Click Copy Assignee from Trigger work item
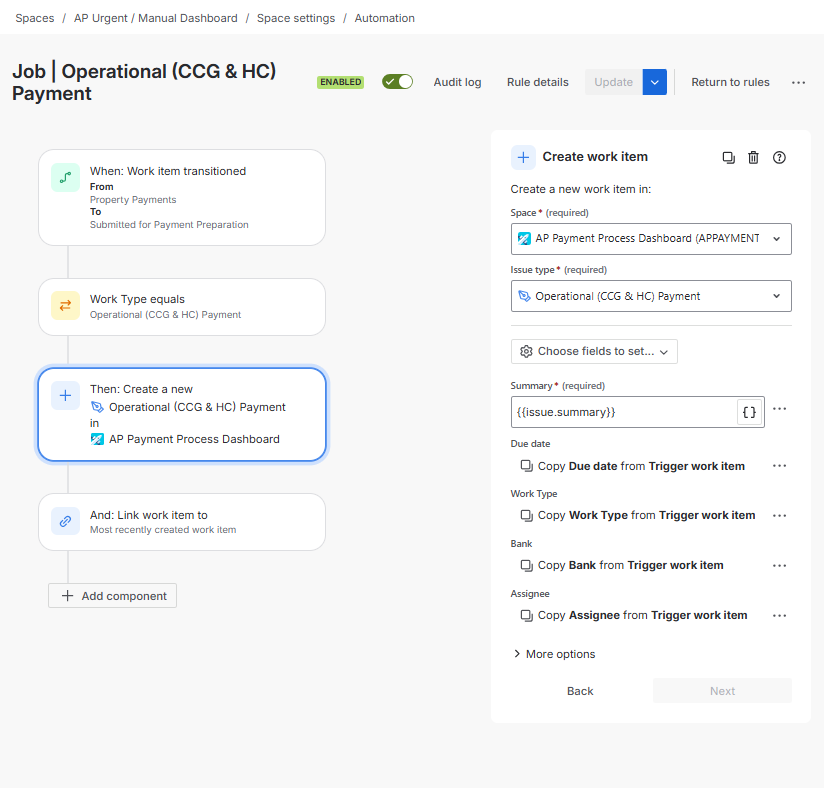 click(x=642, y=615)
